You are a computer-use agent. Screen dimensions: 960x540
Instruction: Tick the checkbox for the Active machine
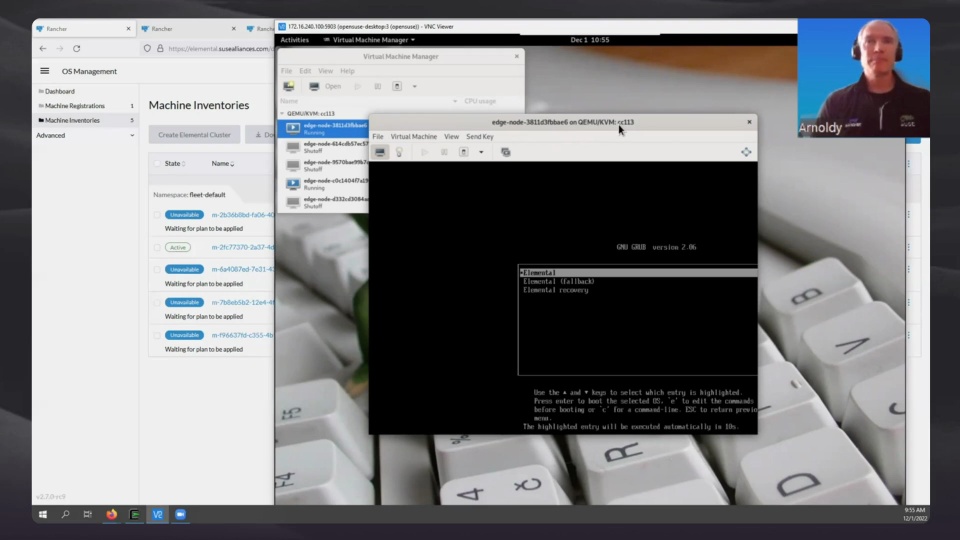click(157, 247)
